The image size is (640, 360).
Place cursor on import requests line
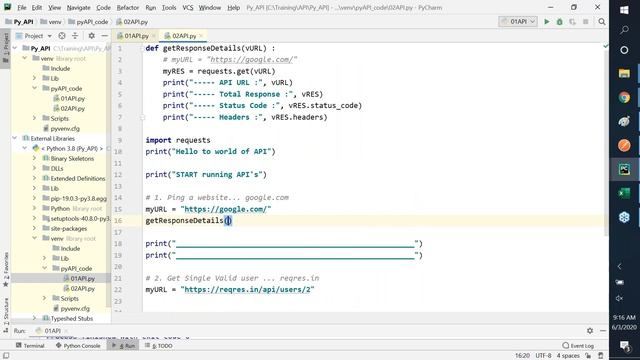(178, 140)
